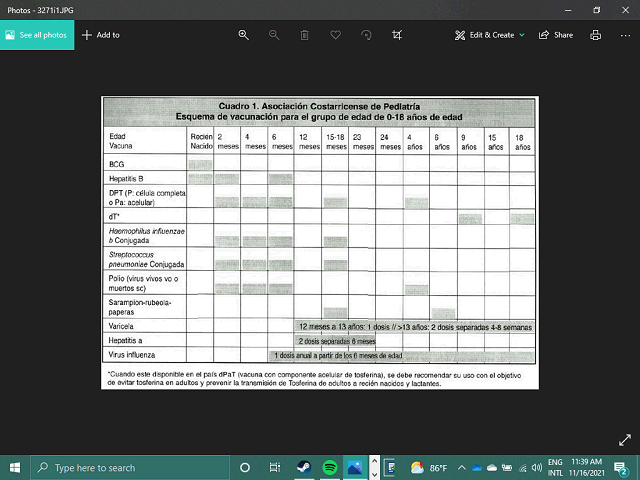Show hidden system tray icons
This screenshot has height=480, width=640.
click(461, 468)
